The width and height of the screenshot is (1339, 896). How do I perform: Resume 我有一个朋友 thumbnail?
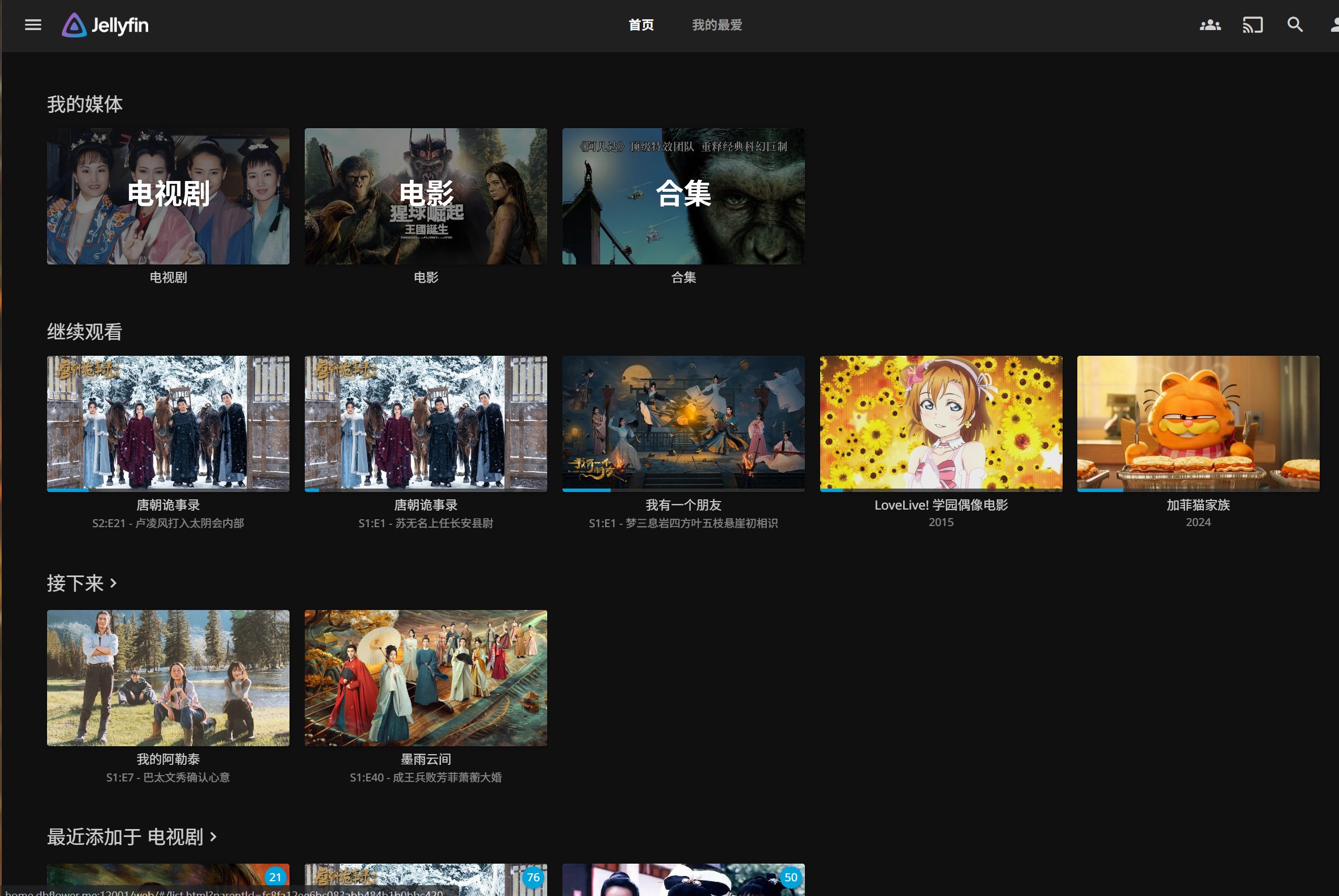(x=683, y=423)
